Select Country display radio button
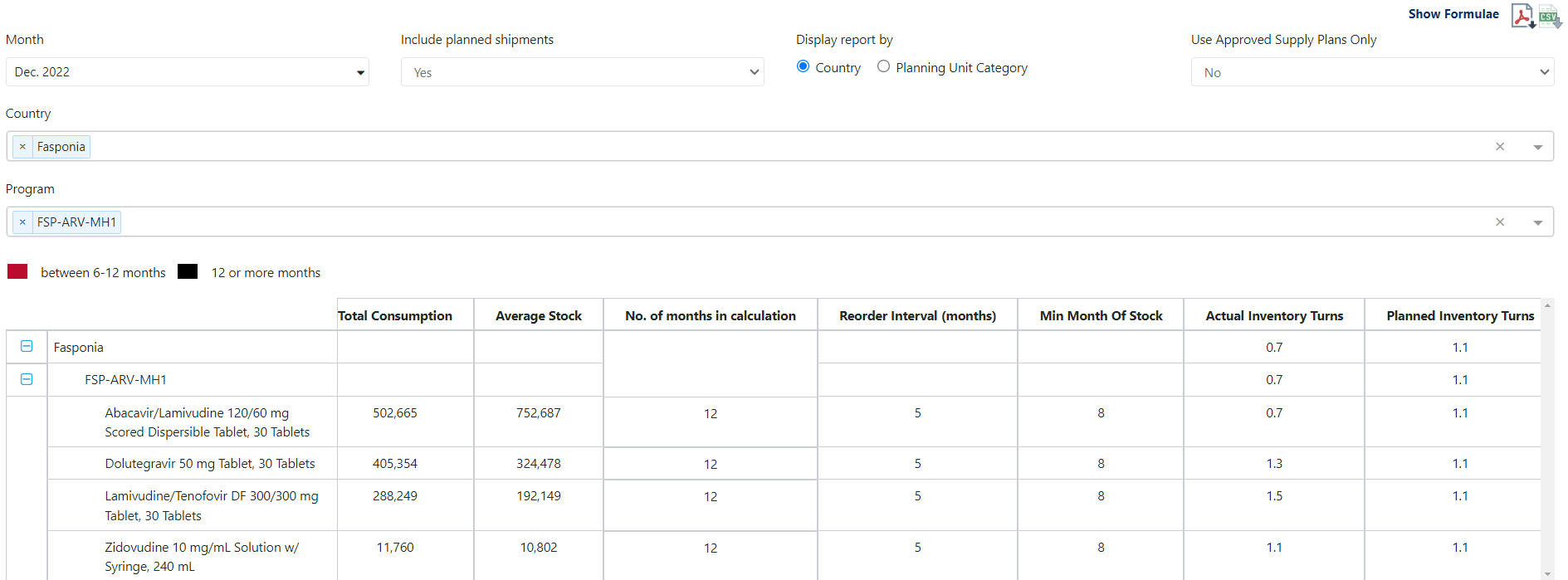This screenshot has width=1568, height=580. 803,66
